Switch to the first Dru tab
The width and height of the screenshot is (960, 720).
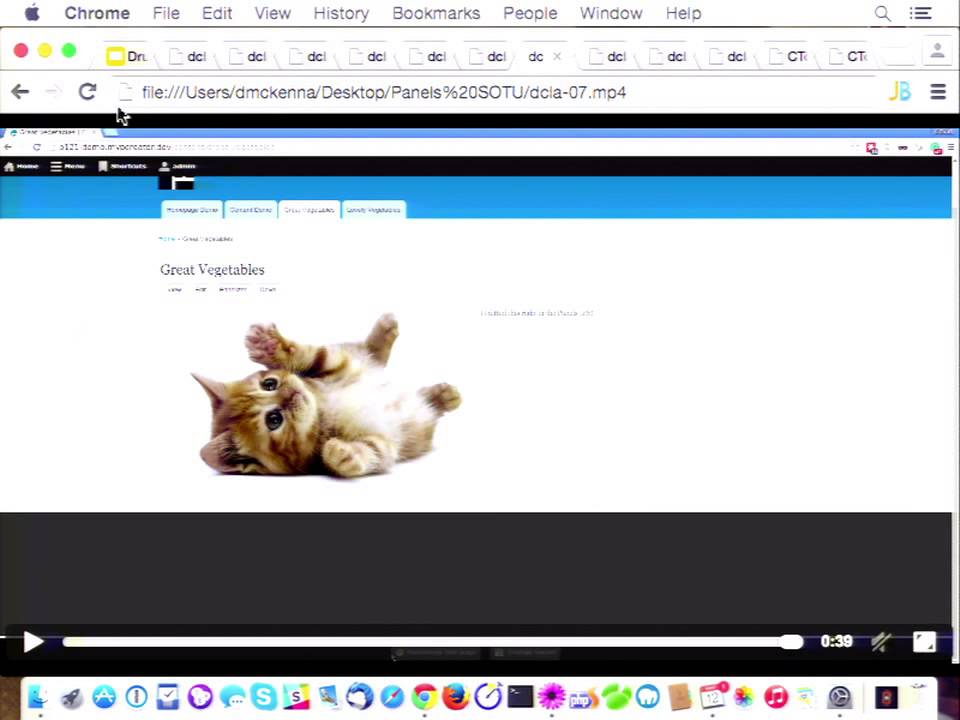(127, 56)
